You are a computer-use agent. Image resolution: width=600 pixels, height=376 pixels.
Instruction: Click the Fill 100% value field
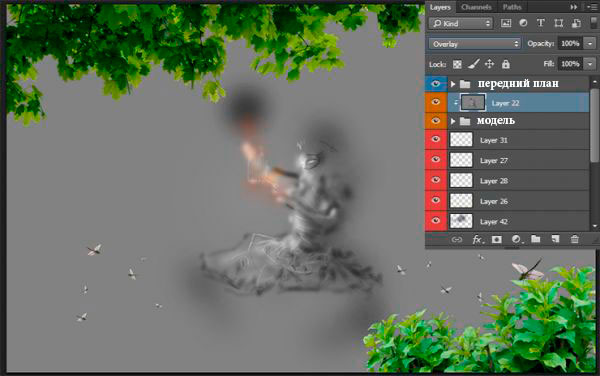pos(570,64)
